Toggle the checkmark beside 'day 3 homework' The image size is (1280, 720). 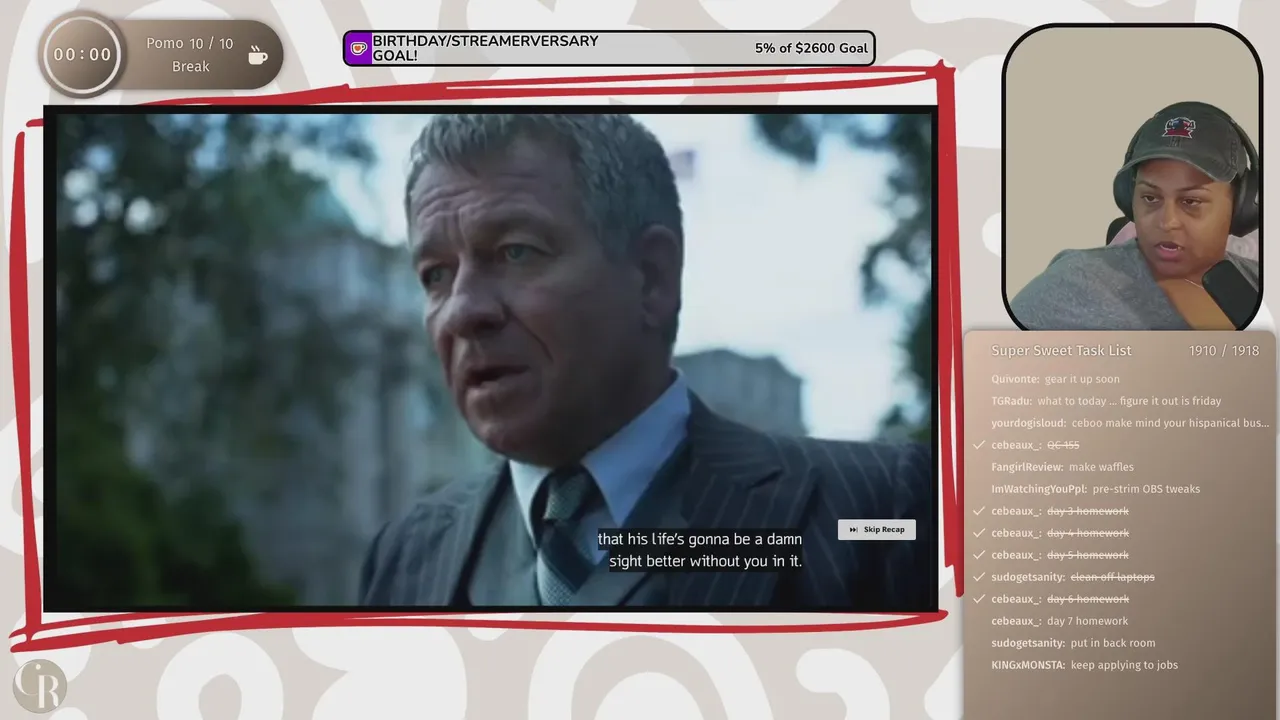pos(977,511)
